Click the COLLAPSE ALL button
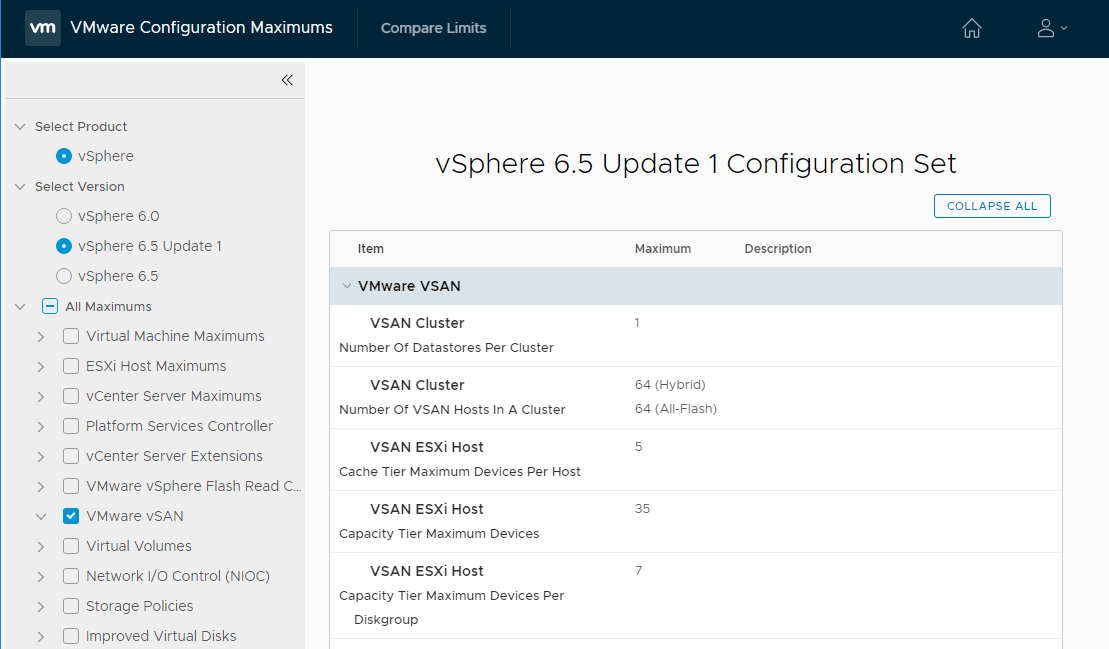The height and width of the screenshot is (649, 1109). [992, 206]
